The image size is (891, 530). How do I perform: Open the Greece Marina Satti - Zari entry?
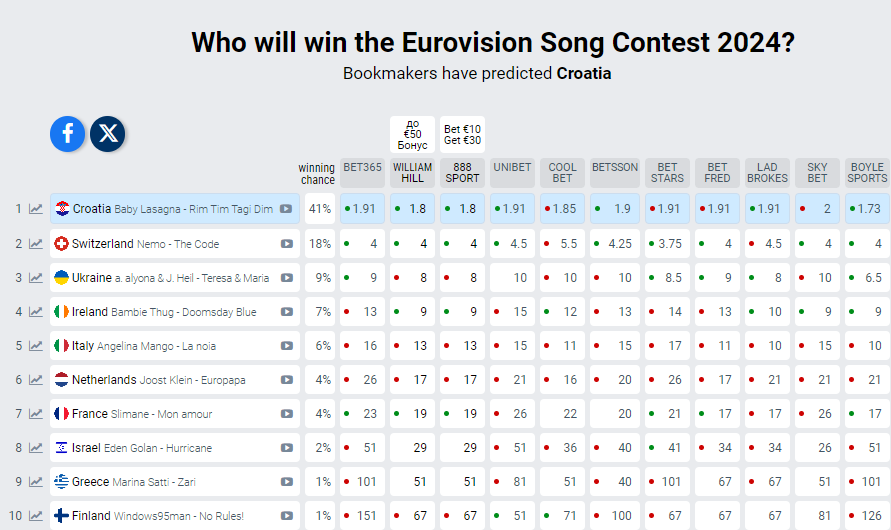pos(160,482)
